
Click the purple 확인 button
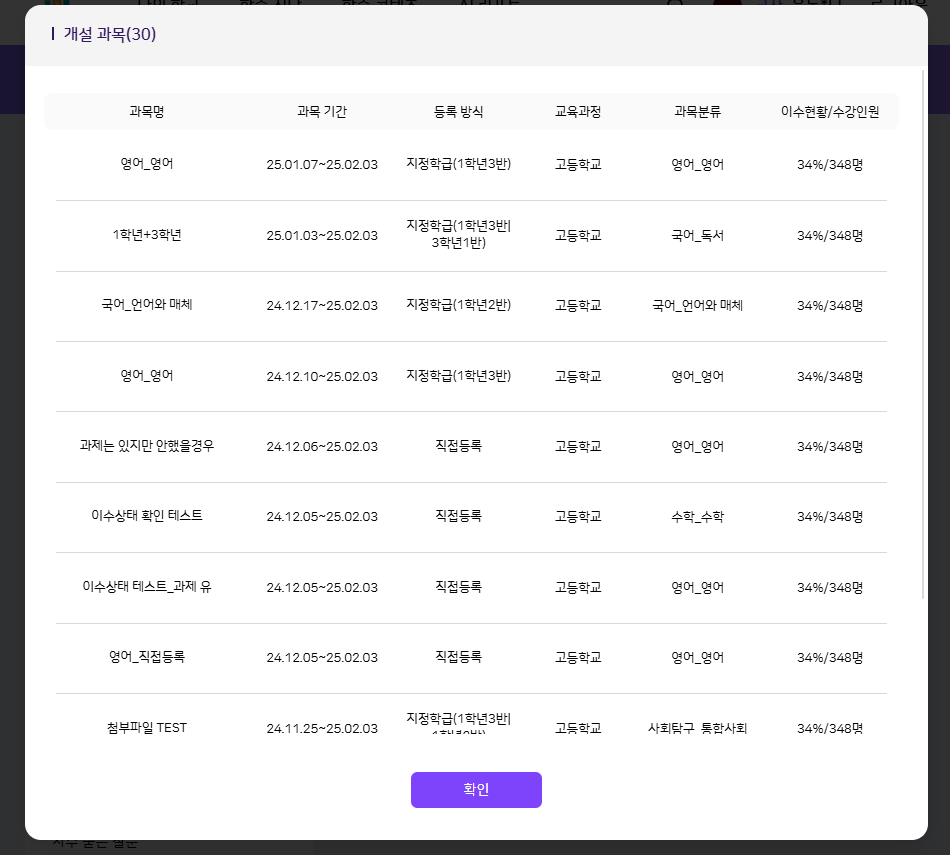(476, 789)
